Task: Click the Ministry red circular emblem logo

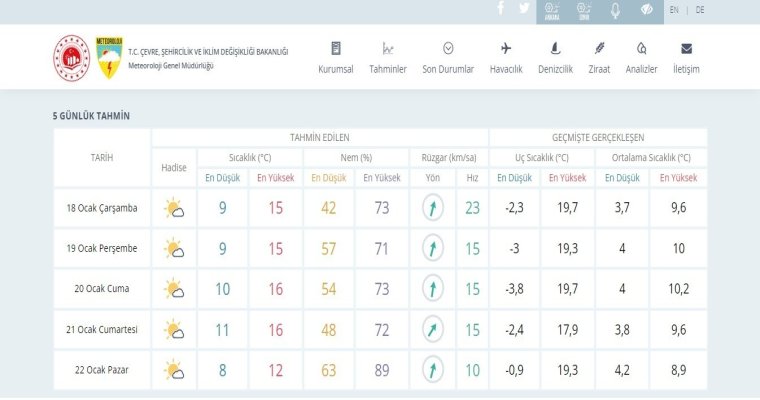Action: click(x=72, y=58)
